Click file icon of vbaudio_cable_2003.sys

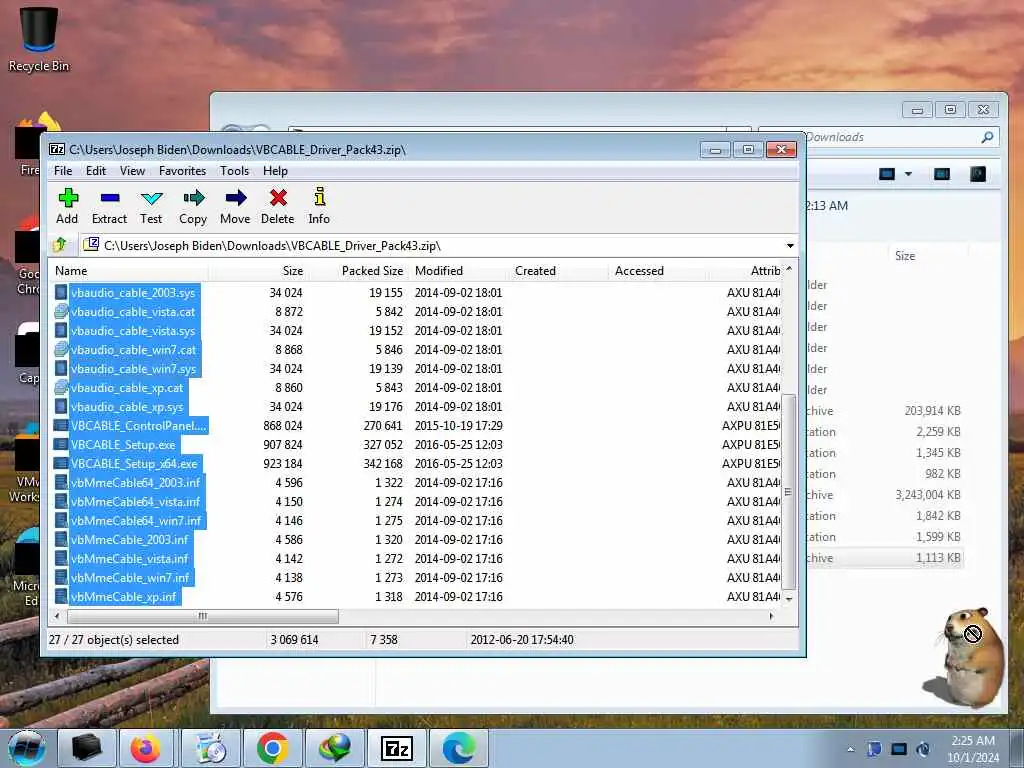[61, 293]
